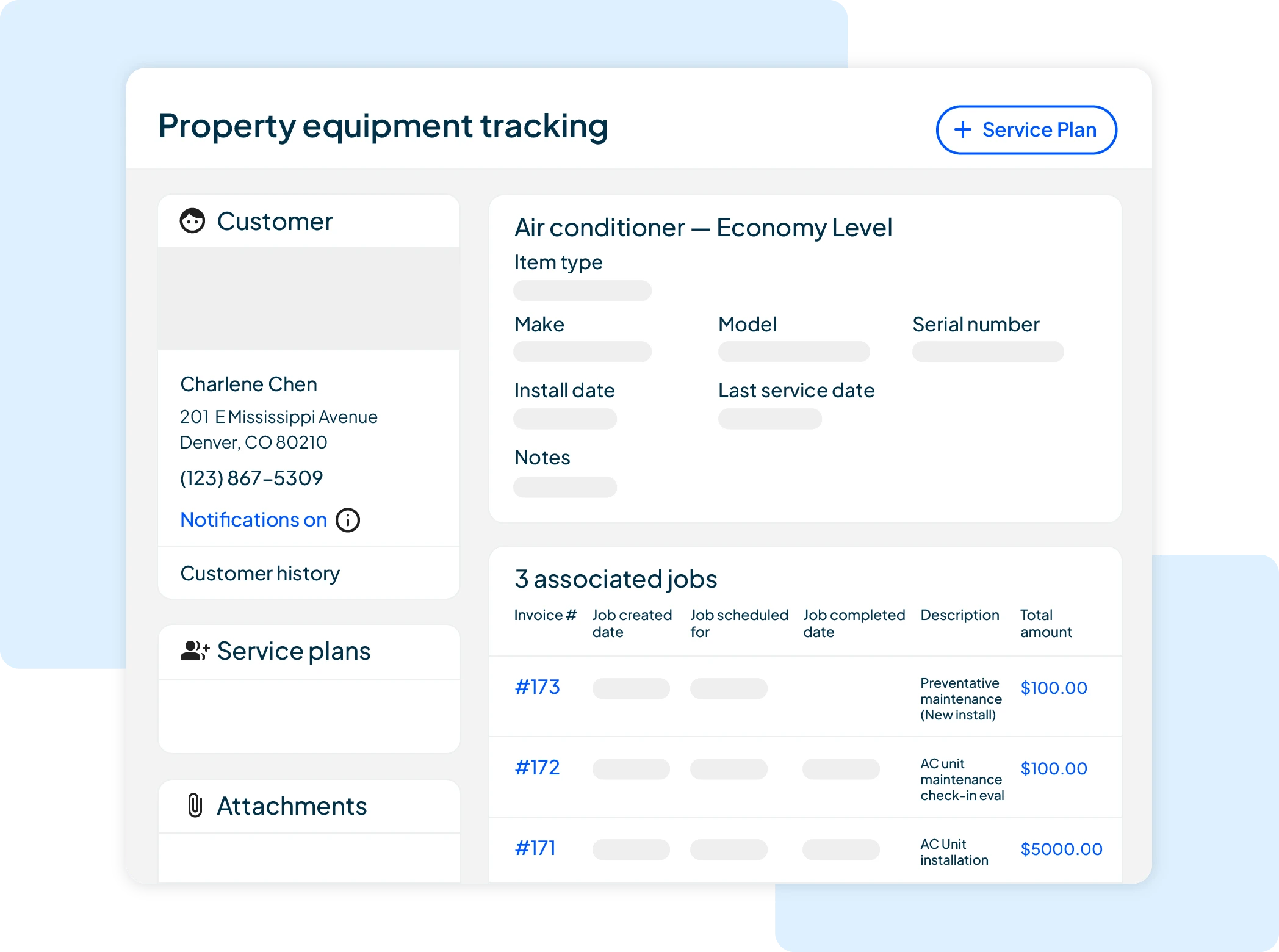The height and width of the screenshot is (952, 1279).
Task: Click the plus icon on Service Plan button
Action: pyautogui.click(x=962, y=130)
